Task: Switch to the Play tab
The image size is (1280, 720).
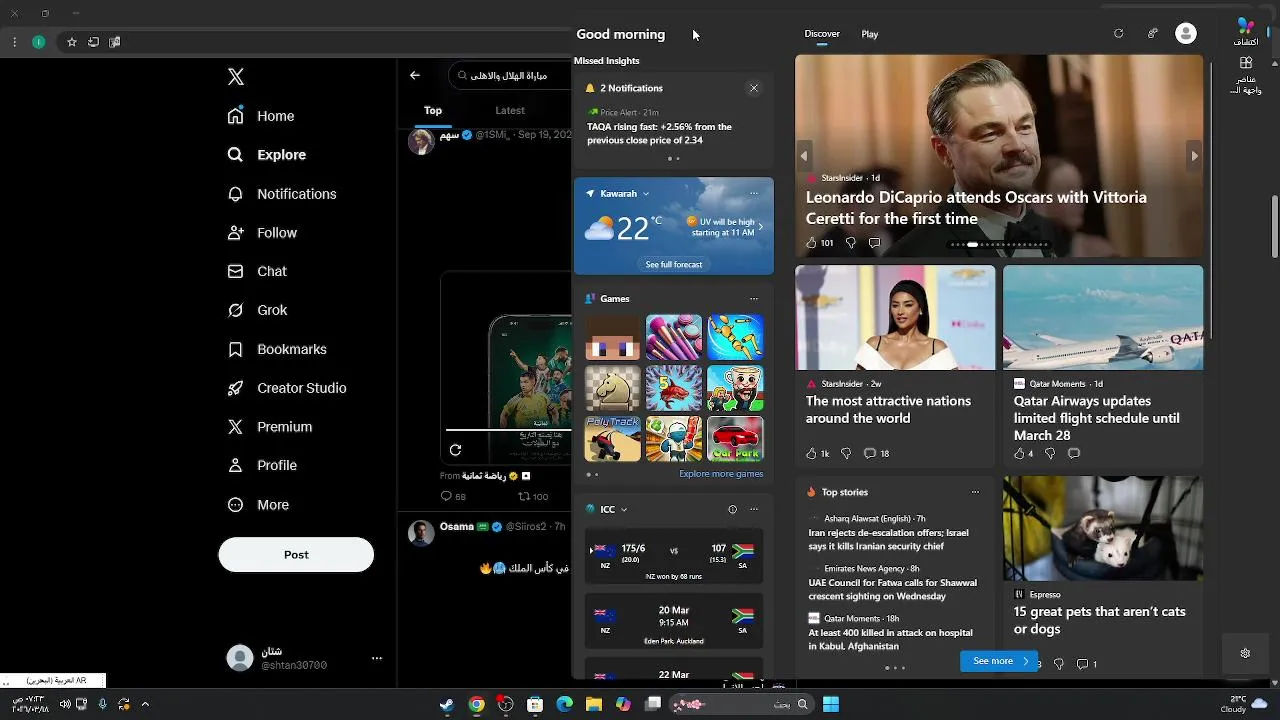Action: pos(870,34)
